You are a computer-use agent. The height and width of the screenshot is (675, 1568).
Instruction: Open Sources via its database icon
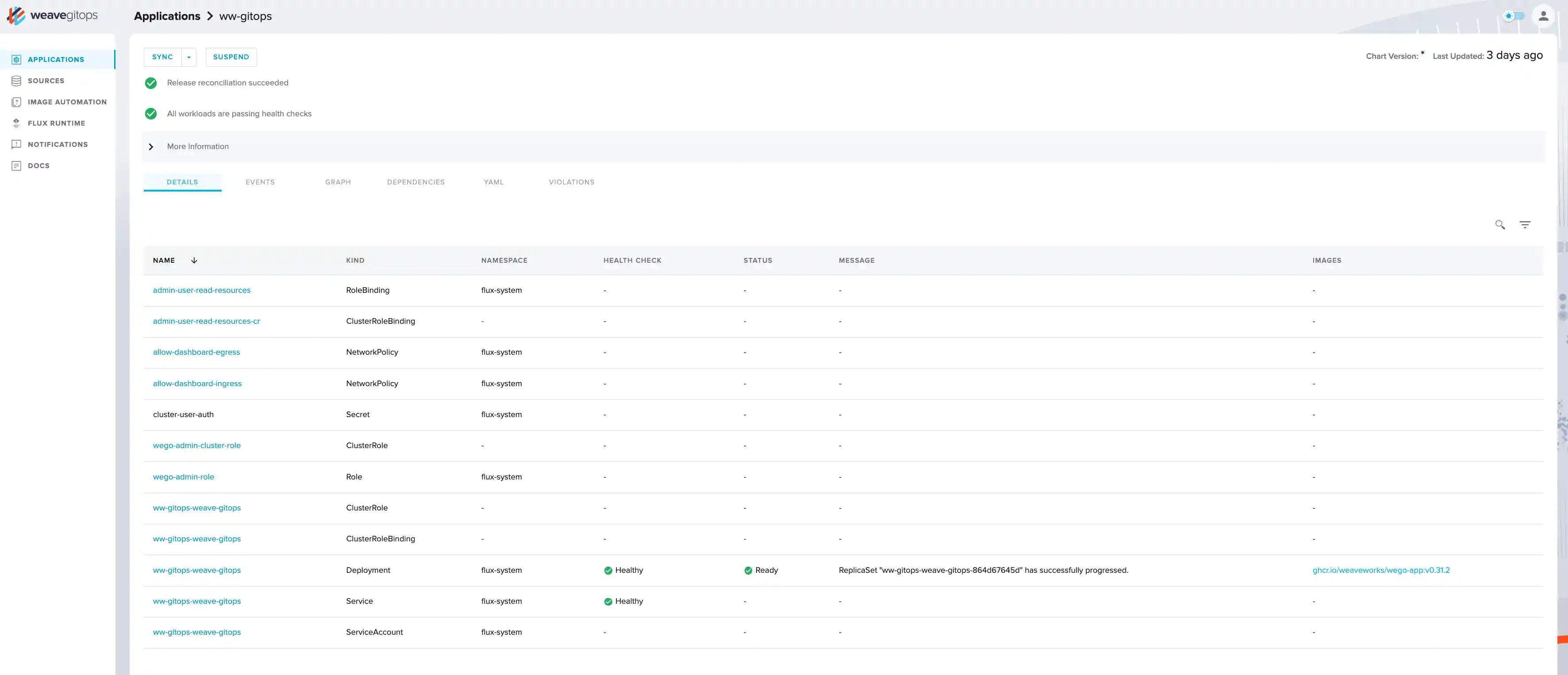click(16, 81)
